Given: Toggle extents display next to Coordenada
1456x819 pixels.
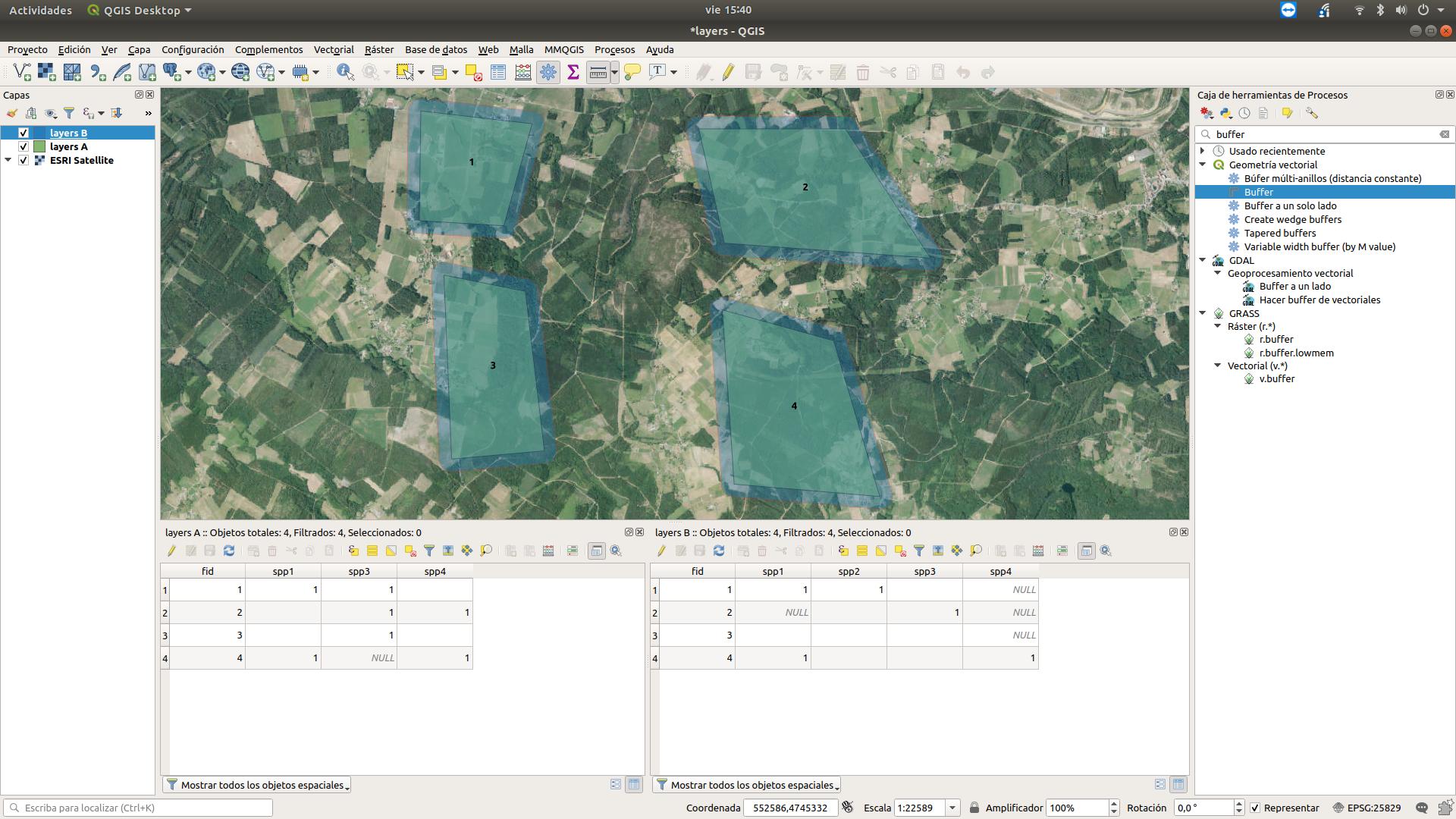Looking at the screenshot, I should pyautogui.click(x=848, y=808).
